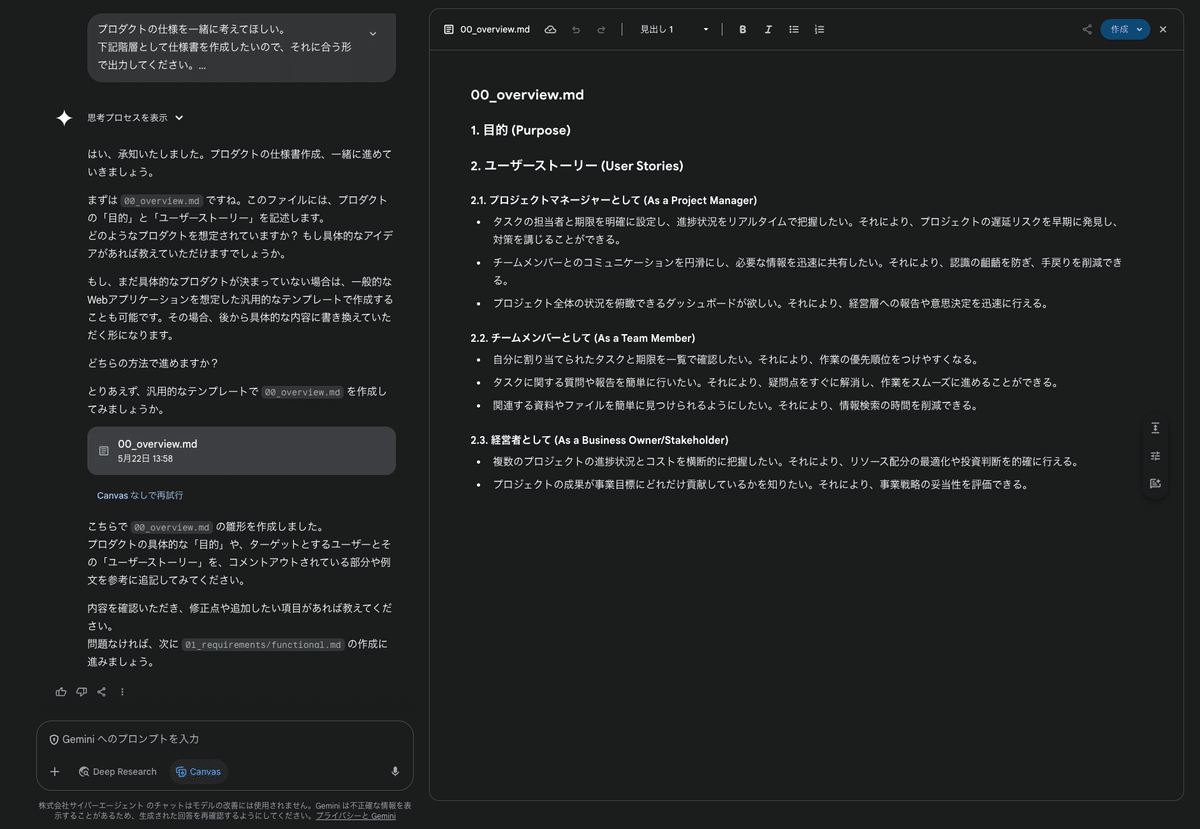Apply italic formatting to the document

(768, 29)
